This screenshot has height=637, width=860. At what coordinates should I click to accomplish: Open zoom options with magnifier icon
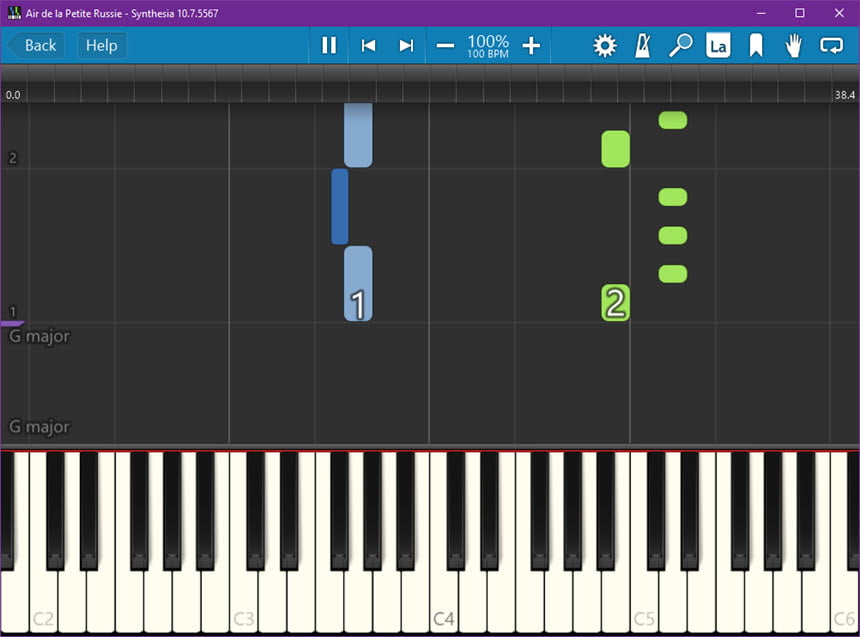(681, 46)
